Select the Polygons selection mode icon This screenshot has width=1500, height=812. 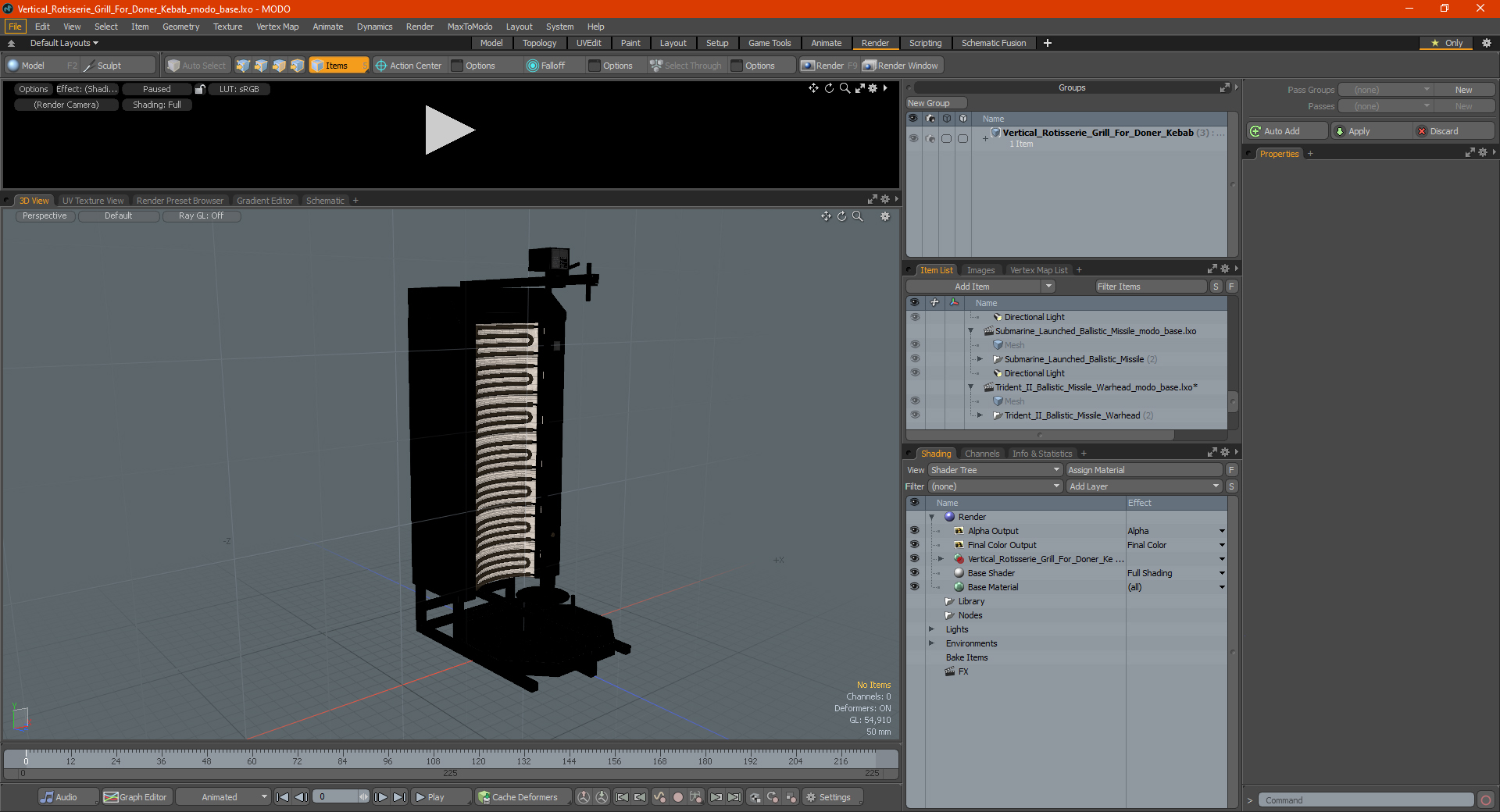[279, 66]
